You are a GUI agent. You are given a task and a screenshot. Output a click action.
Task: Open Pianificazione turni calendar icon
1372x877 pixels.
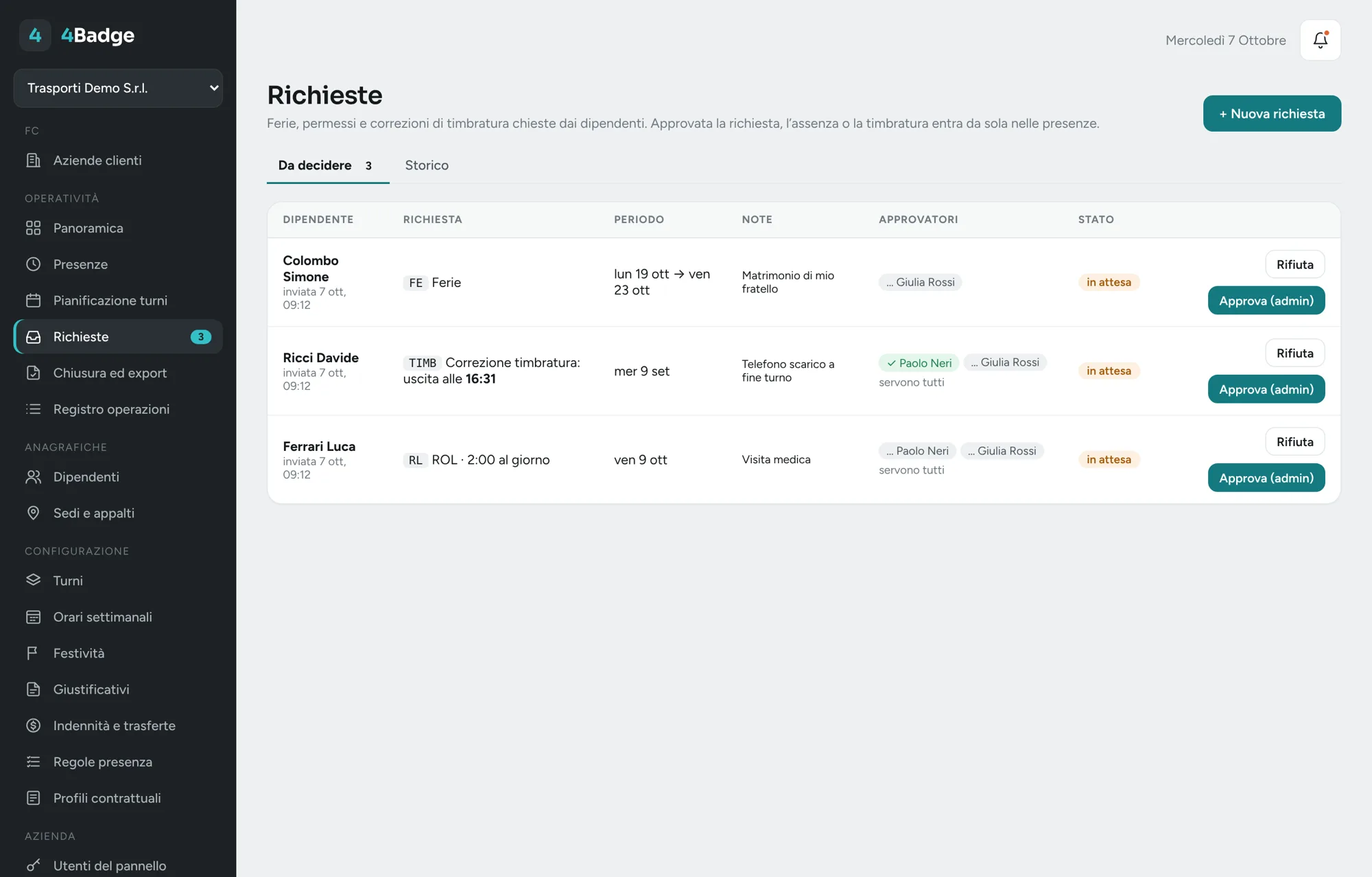[33, 301]
